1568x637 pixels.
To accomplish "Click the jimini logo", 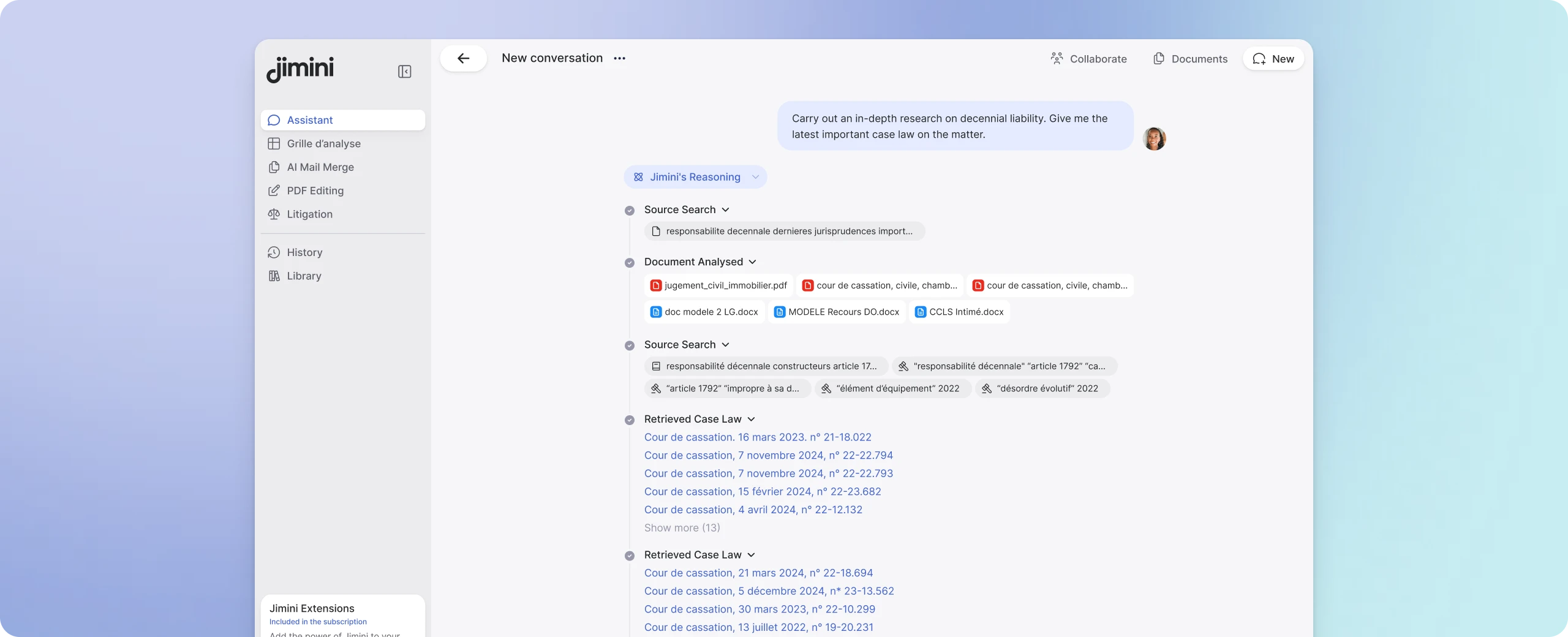I will (x=300, y=69).
